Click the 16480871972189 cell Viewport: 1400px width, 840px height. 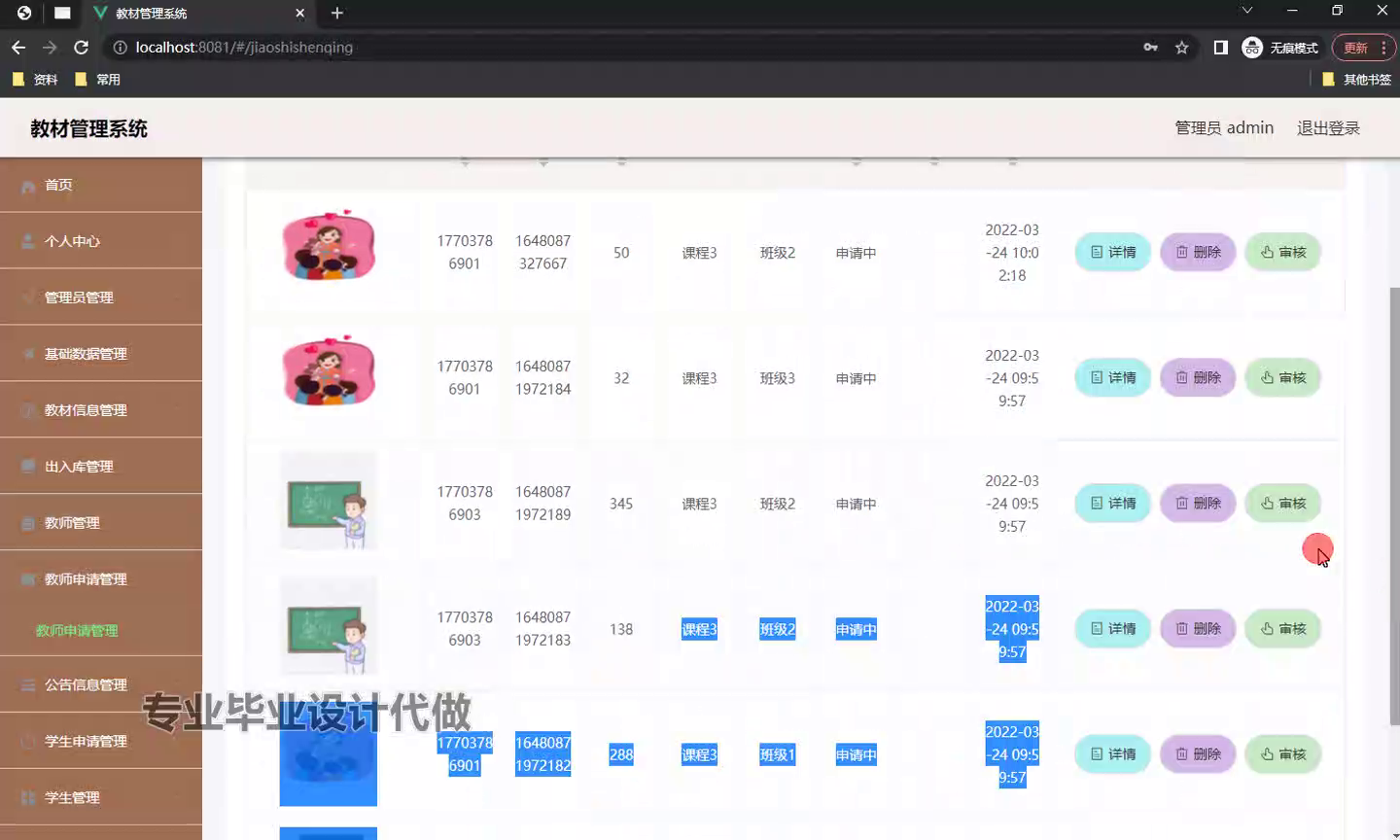coord(542,504)
